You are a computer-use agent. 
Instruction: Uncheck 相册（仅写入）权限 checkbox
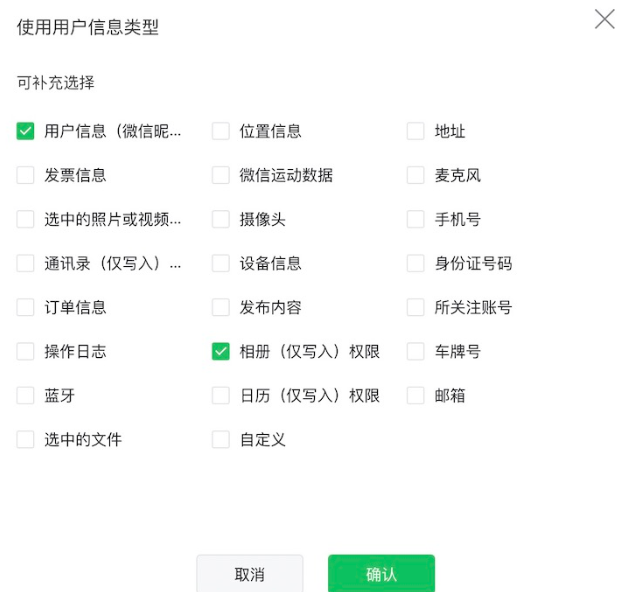(x=221, y=351)
